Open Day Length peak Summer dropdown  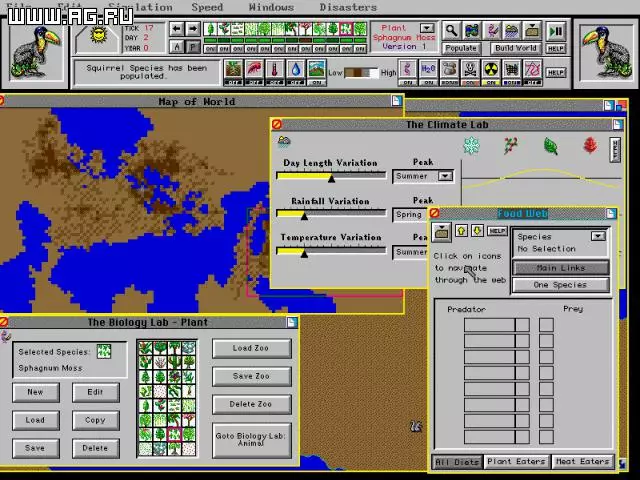(x=446, y=176)
